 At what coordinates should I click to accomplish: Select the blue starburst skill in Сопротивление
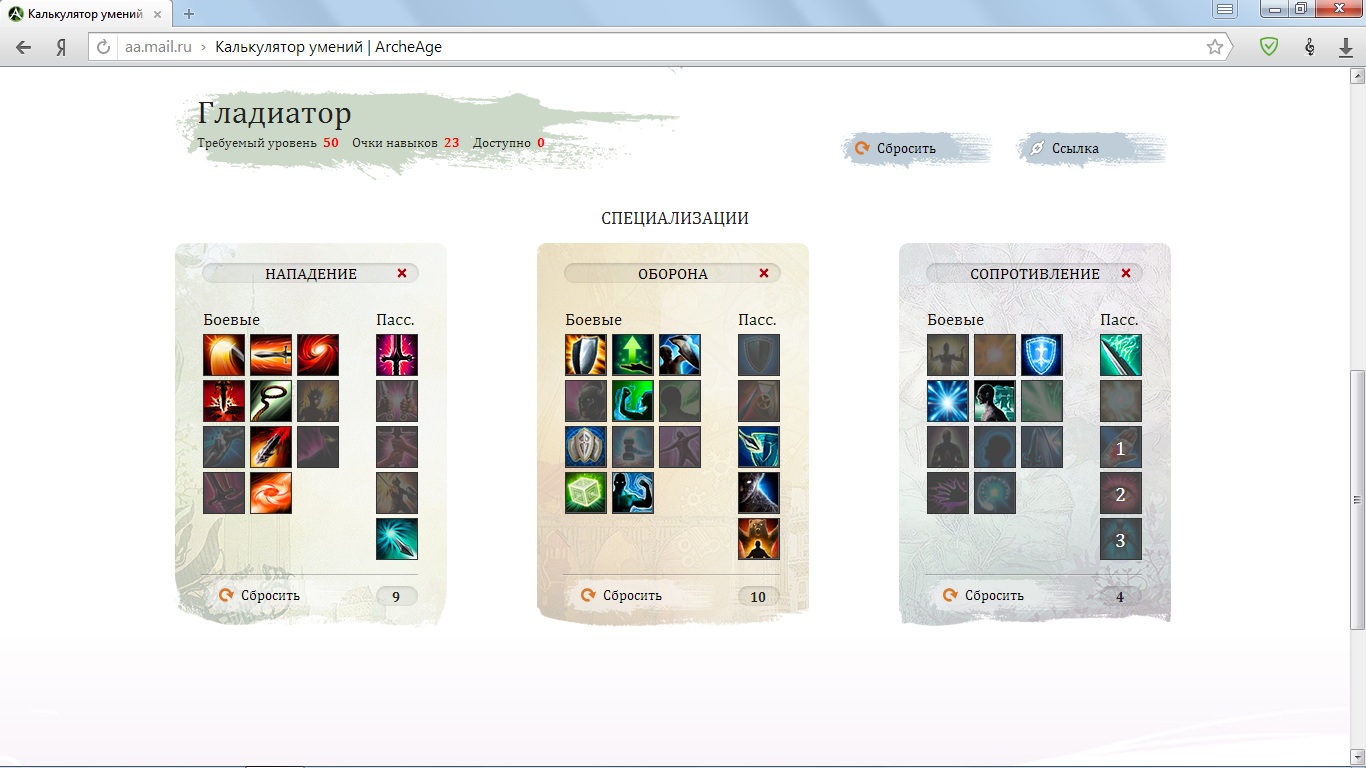[948, 401]
